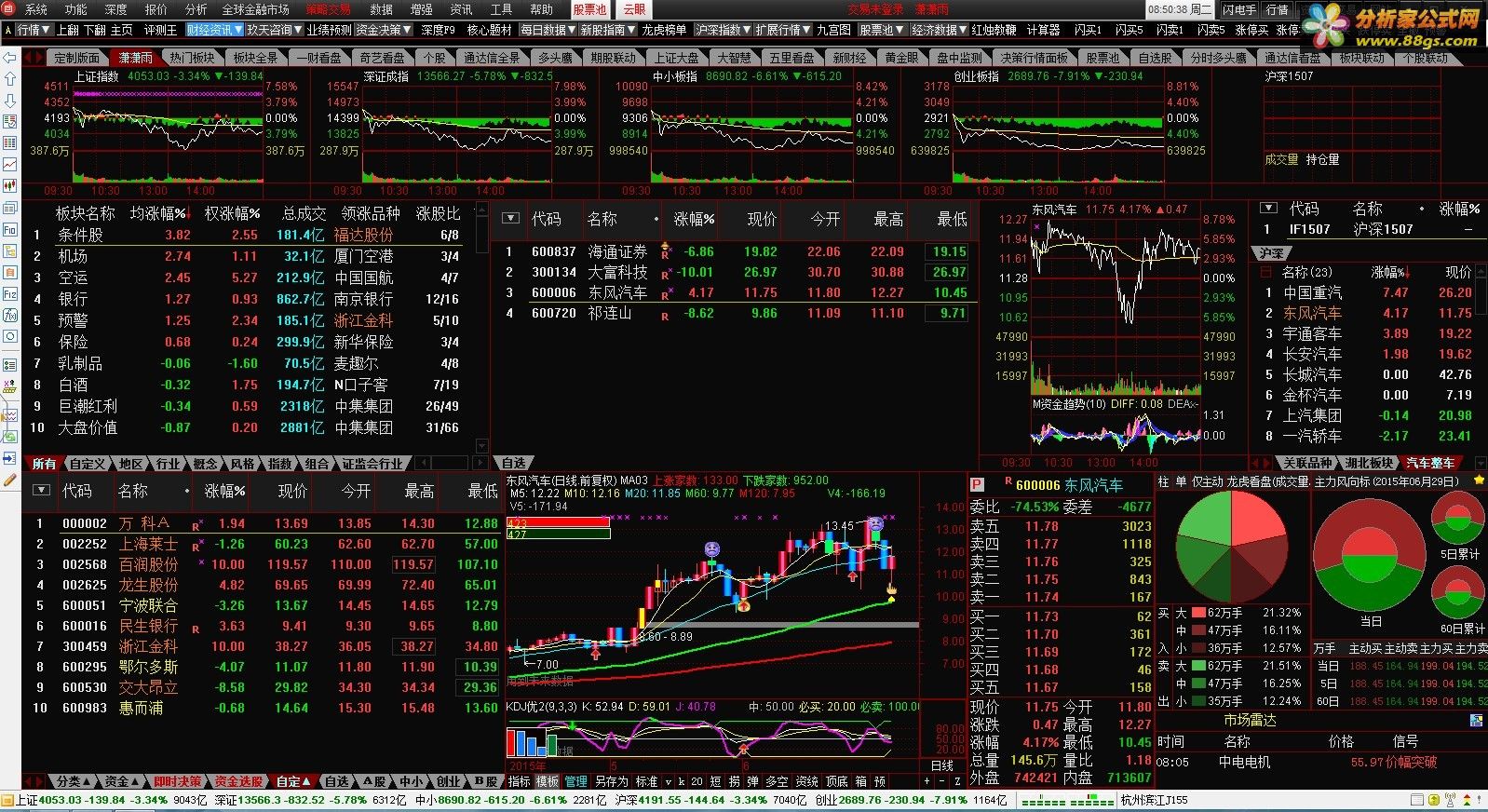The width and height of the screenshot is (1488, 812).
Task: Open the 新股指南 dropdown
Action: tap(608, 30)
